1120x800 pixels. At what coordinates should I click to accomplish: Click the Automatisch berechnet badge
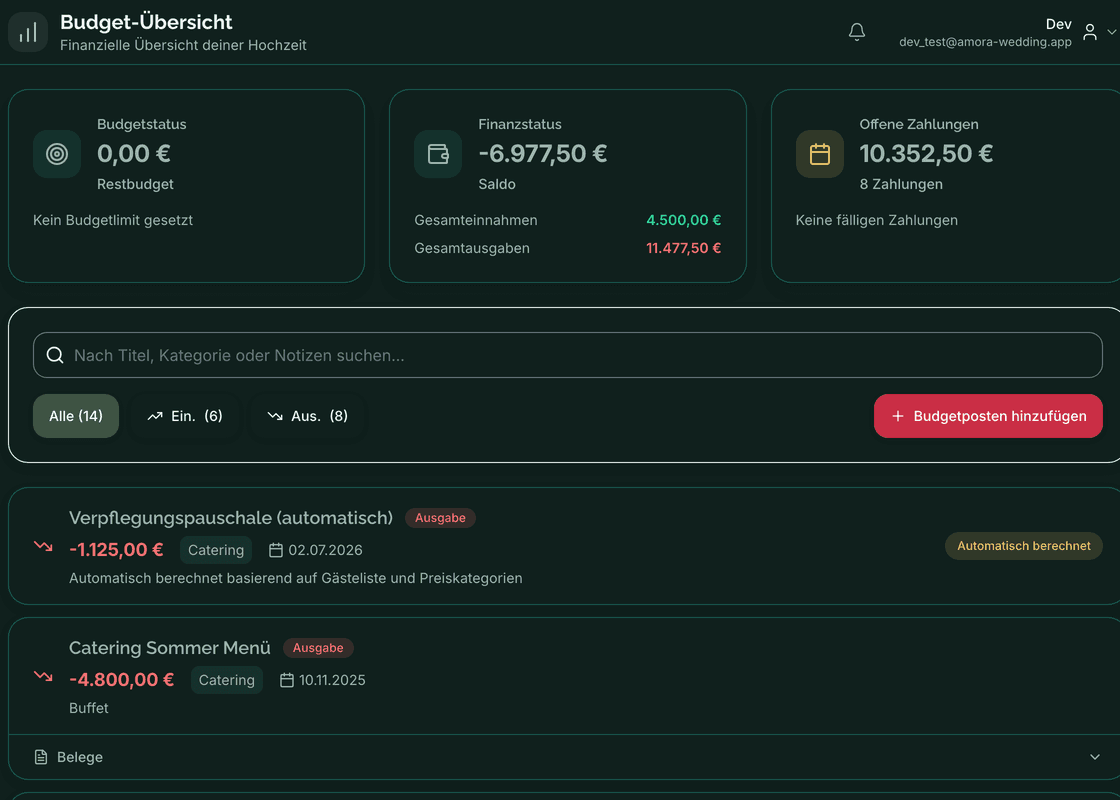[x=1024, y=546]
